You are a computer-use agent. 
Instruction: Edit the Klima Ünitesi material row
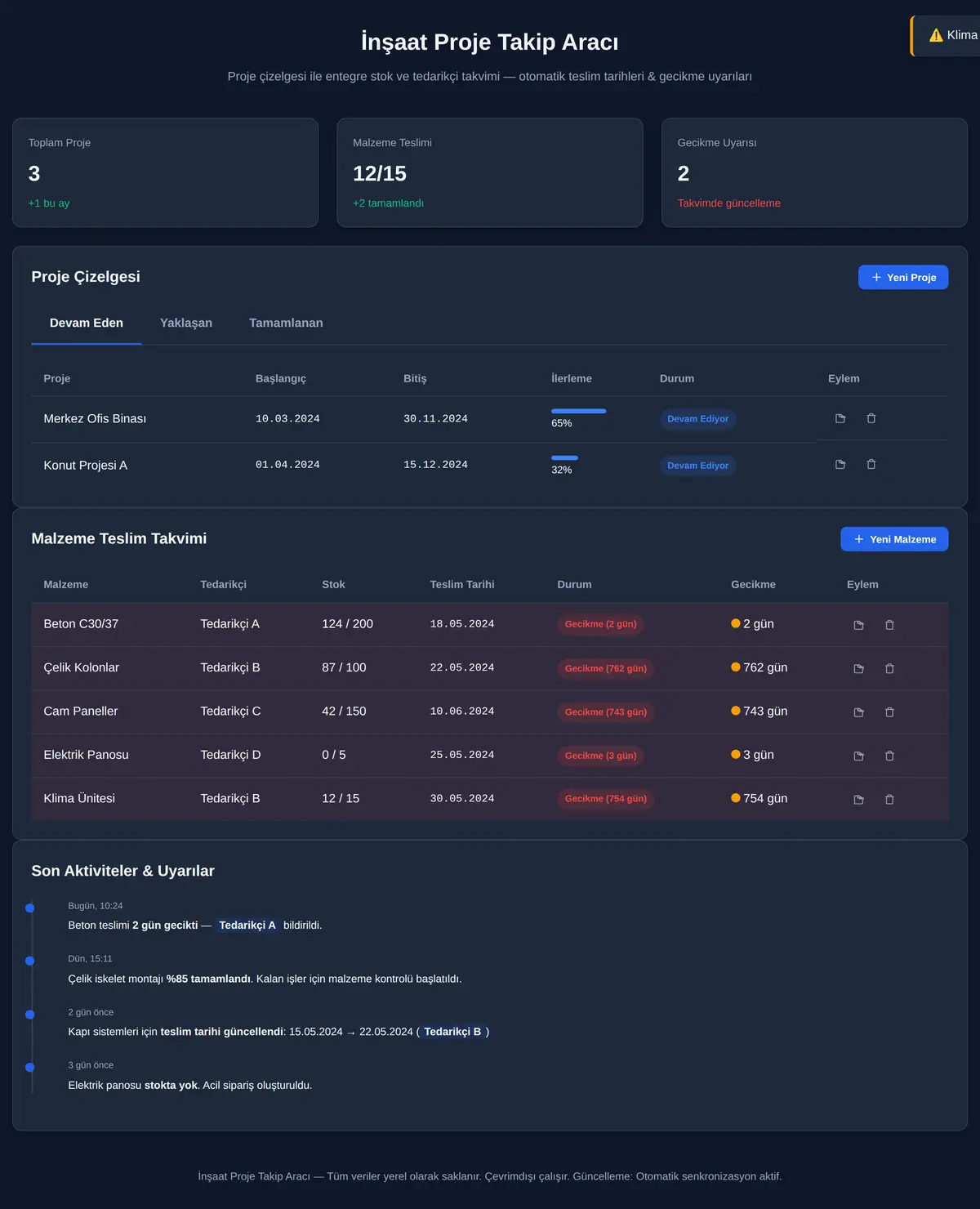tap(858, 800)
